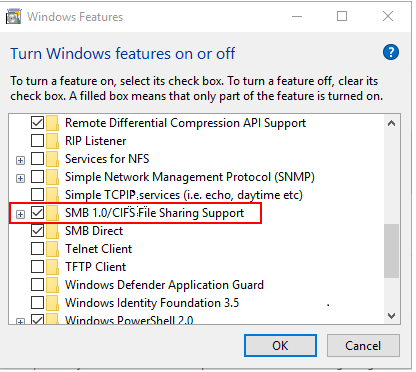Screen dimensions: 416x372
Task: Click the Windows Features title bar icon
Action: click(x=14, y=17)
